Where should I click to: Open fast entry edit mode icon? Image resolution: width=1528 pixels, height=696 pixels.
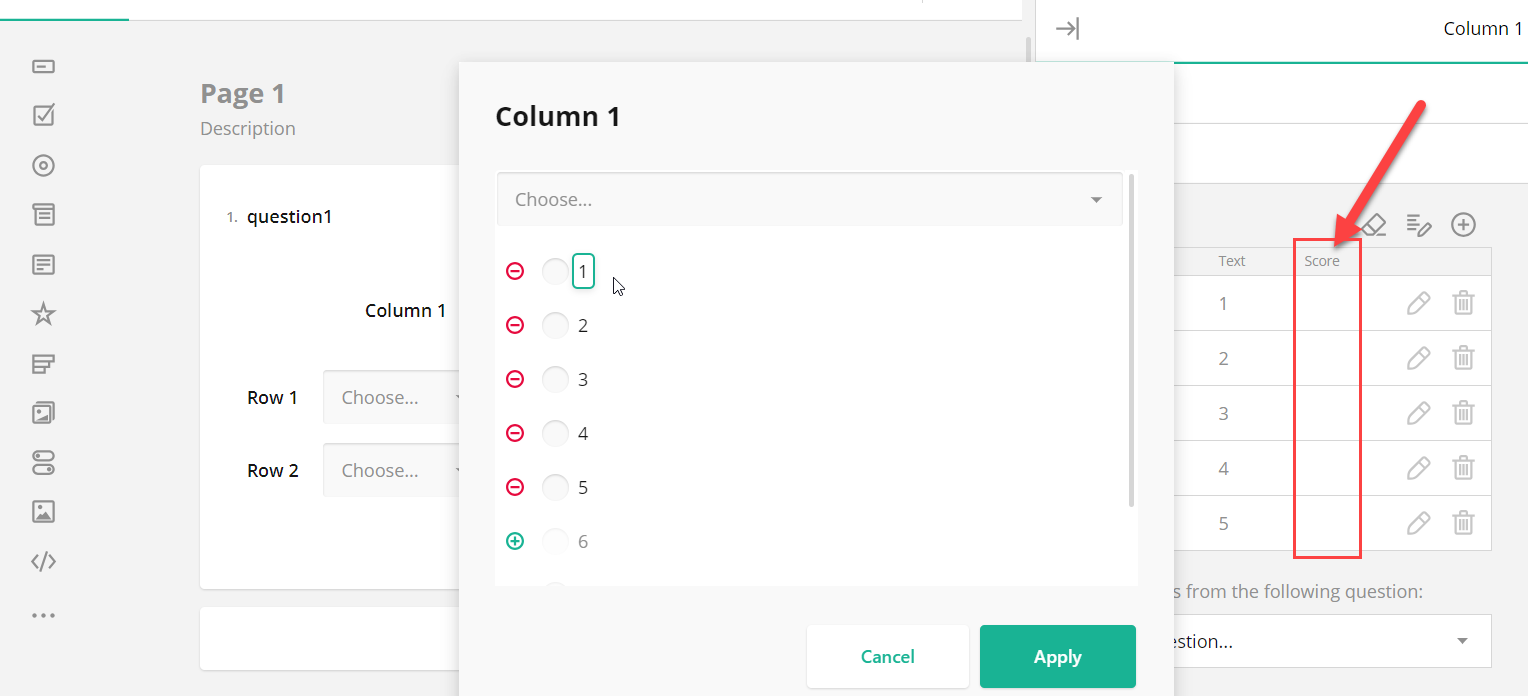point(1418,224)
